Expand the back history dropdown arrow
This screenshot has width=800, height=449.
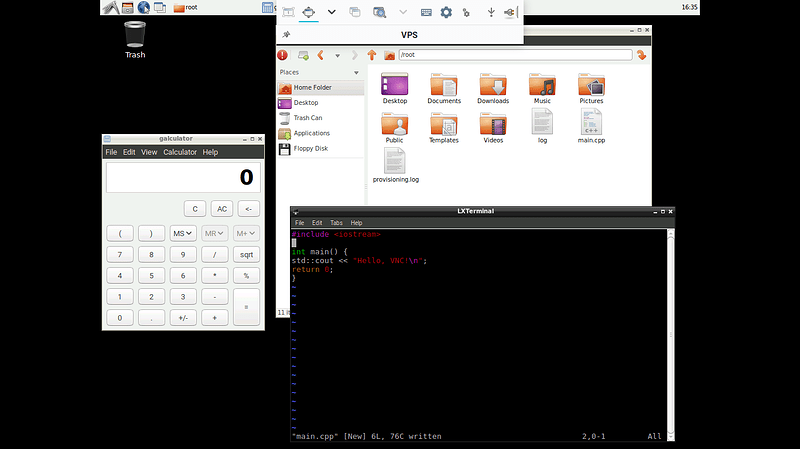click(338, 55)
